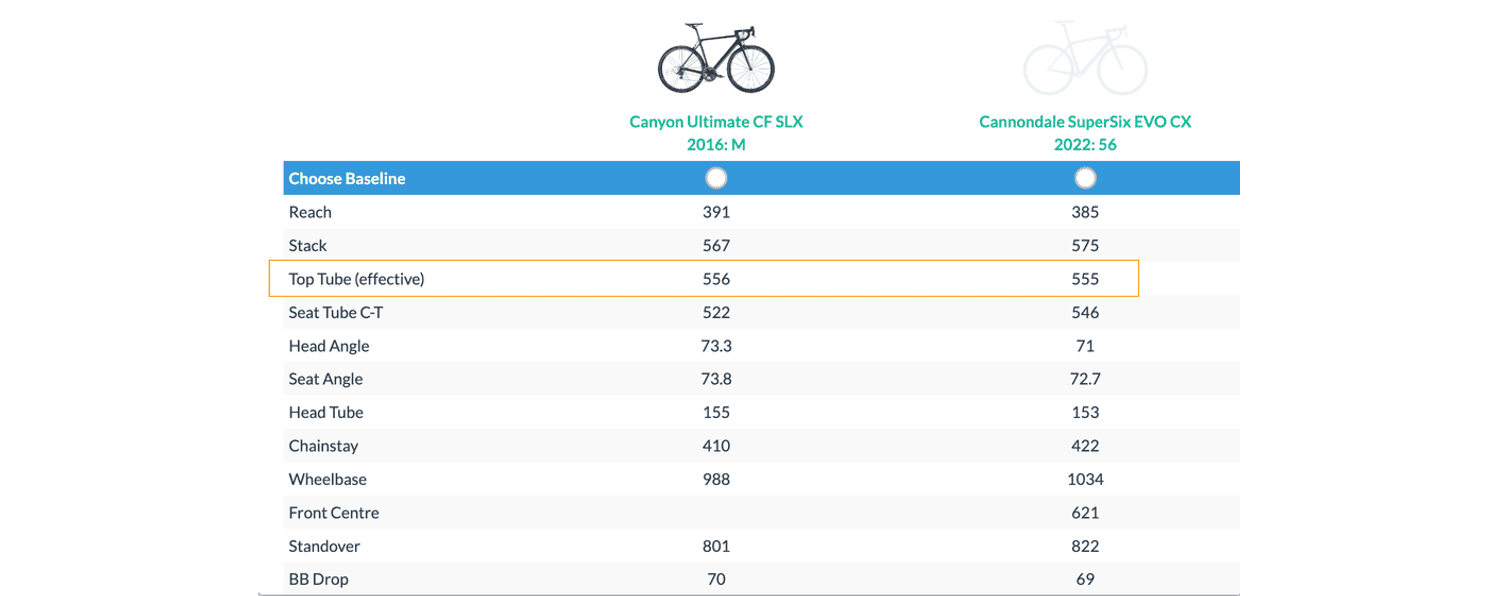Open the Cannondale SuperSix EVO CX 2022 link
The image size is (1498, 596).
(x=1085, y=133)
